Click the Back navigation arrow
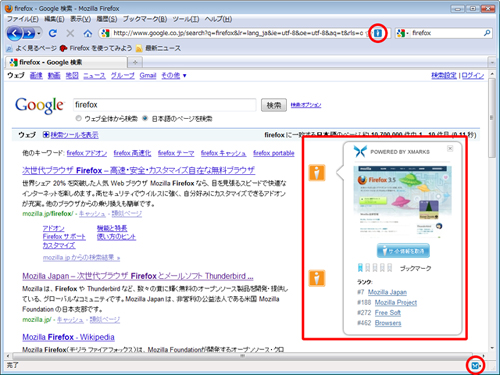The image size is (500, 375). click(x=14, y=33)
